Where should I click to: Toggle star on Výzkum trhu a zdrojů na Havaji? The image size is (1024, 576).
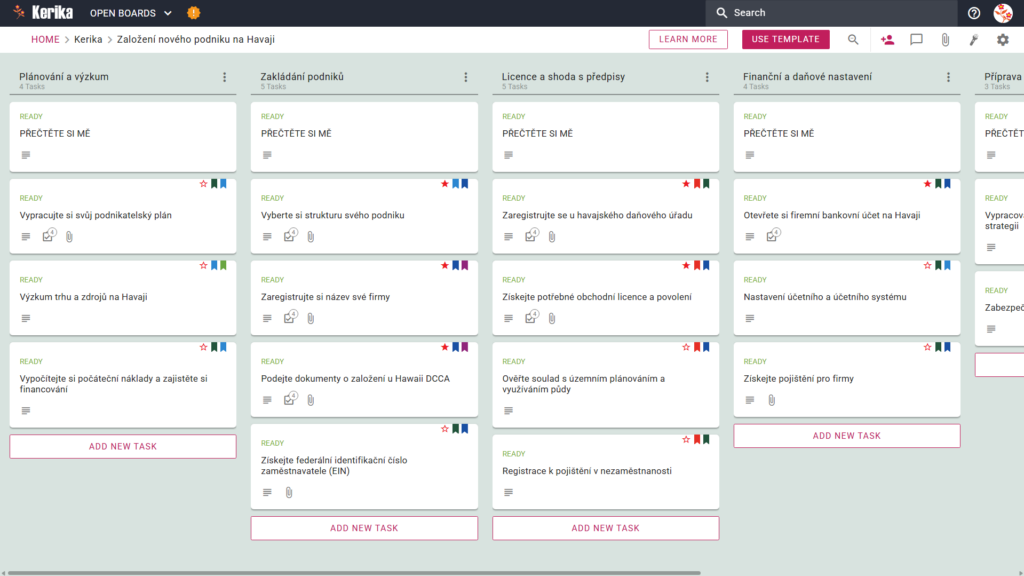coord(203,265)
